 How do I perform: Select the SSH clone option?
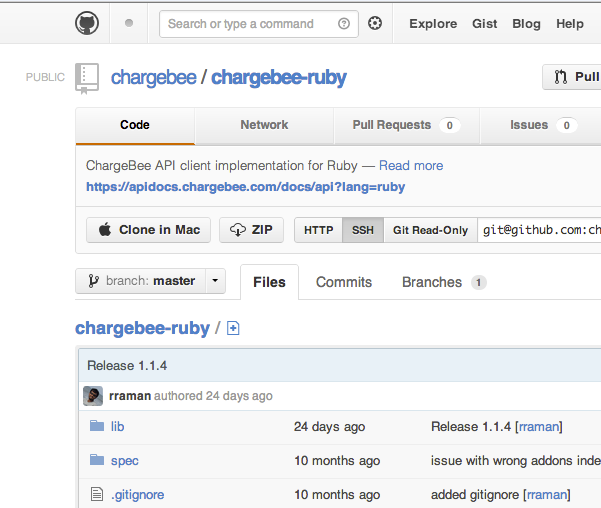tap(363, 230)
